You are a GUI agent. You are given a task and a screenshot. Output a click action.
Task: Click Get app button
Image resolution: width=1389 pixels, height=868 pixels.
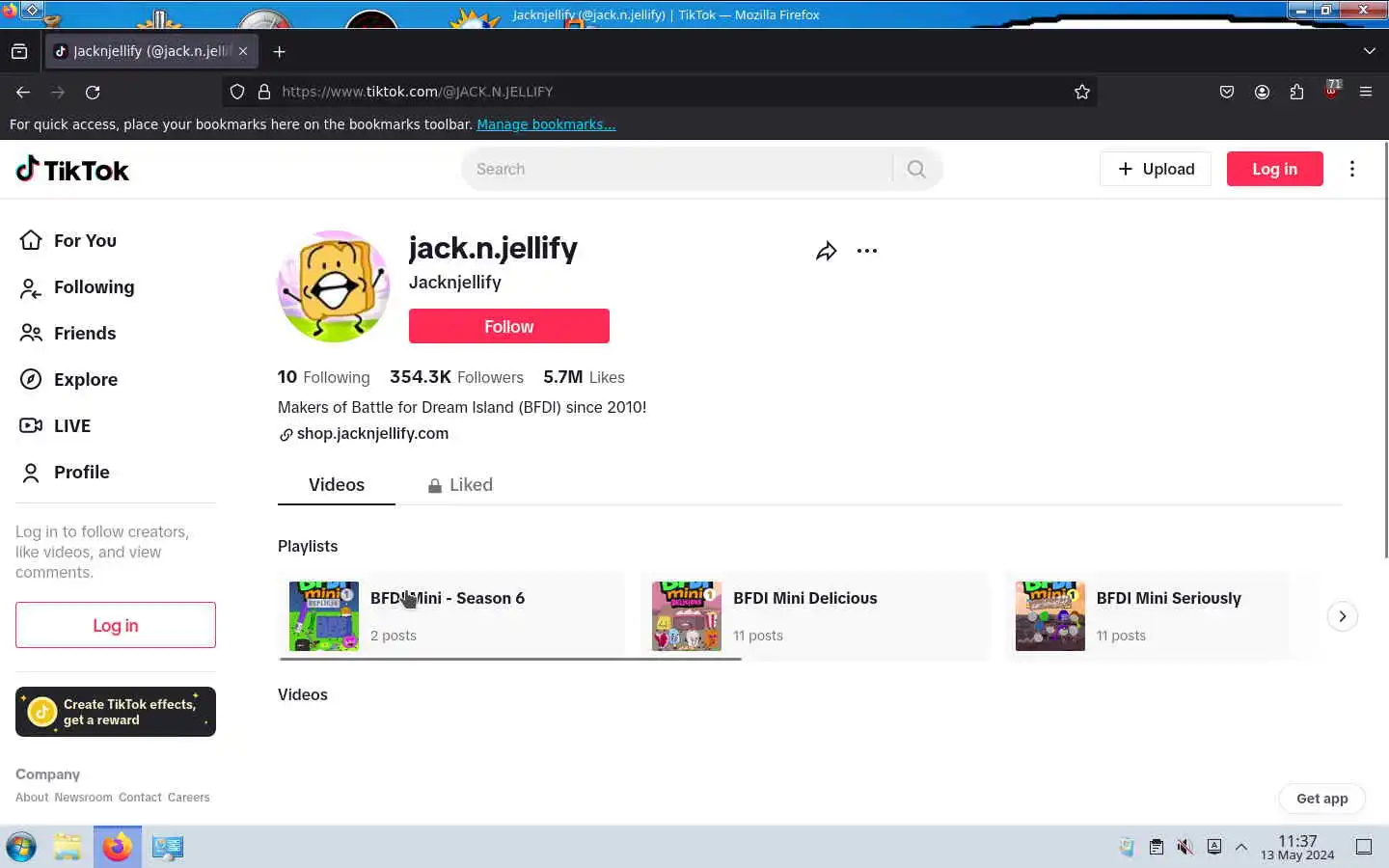click(1321, 798)
